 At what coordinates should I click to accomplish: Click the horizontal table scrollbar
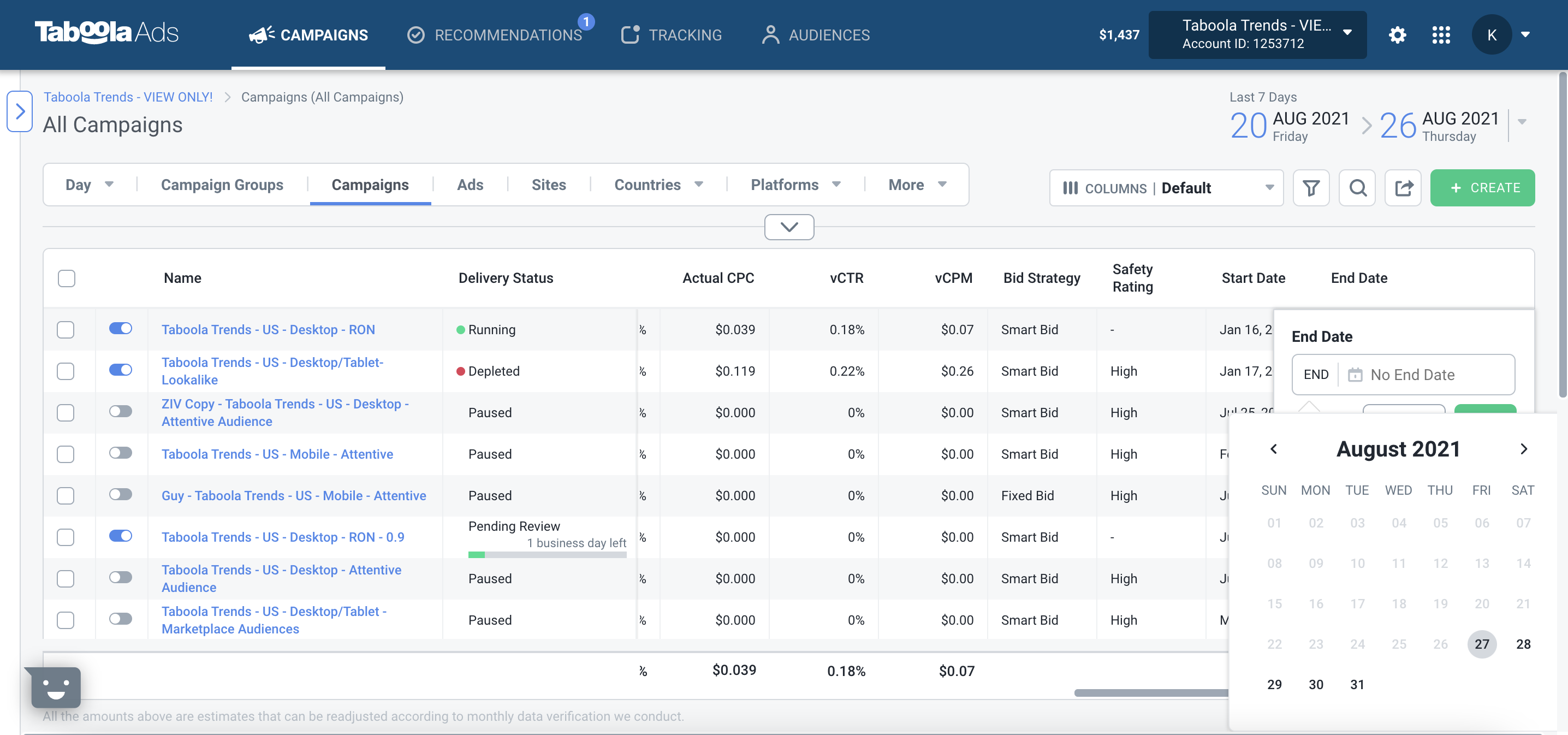1151,692
